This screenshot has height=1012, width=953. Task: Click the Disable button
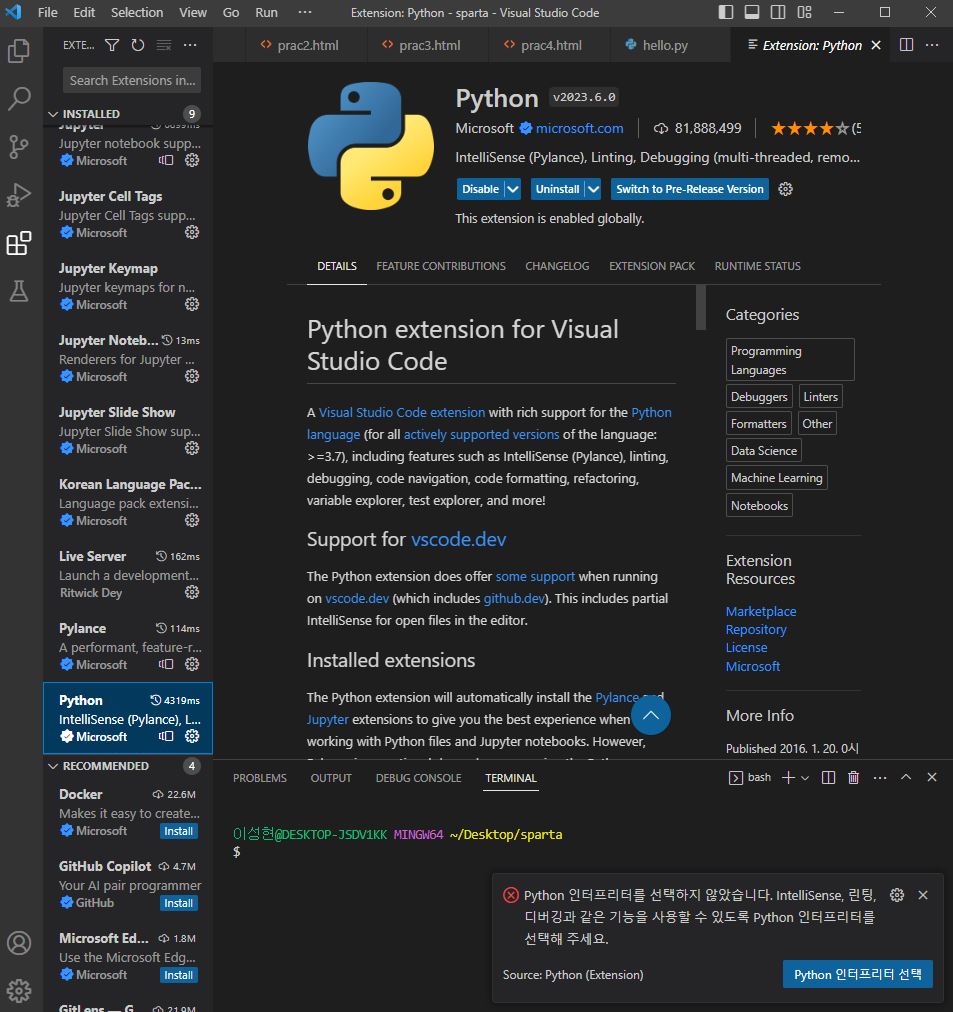(480, 189)
